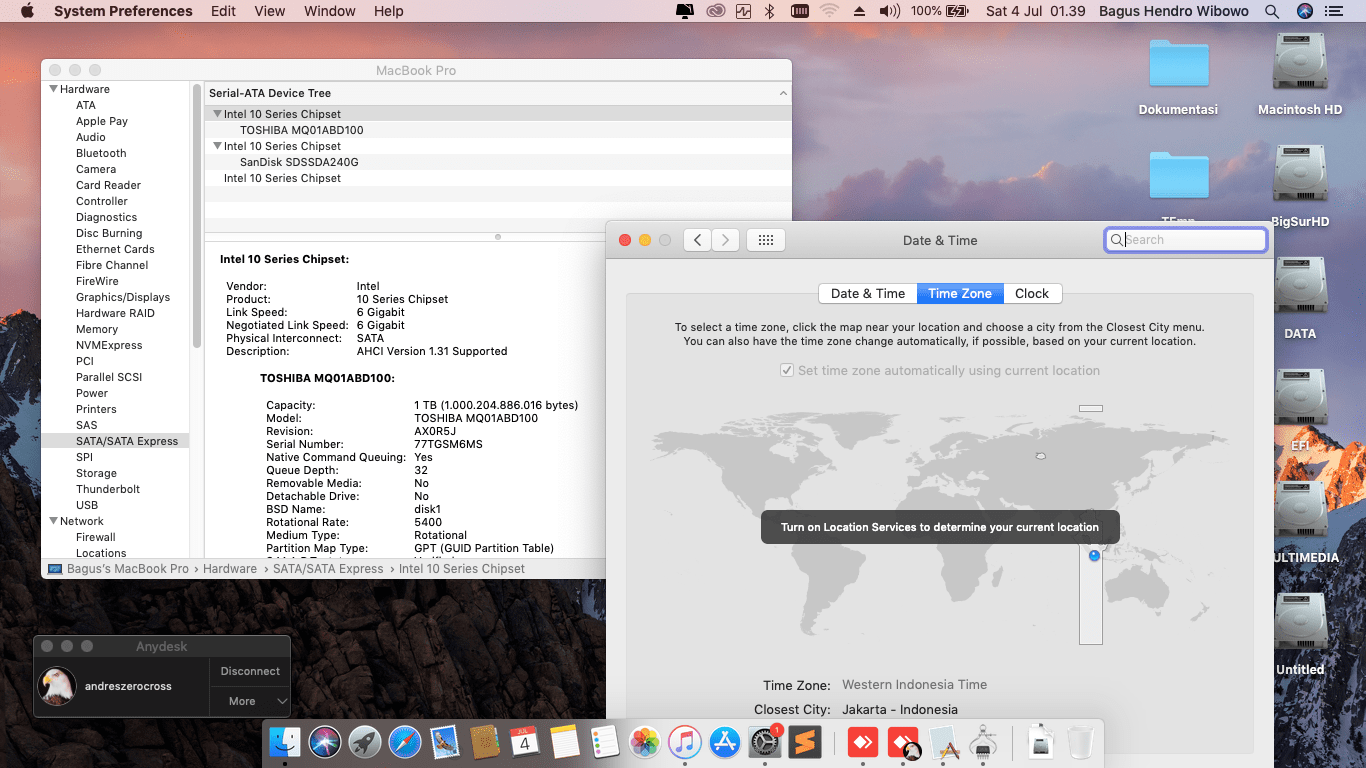Click sort arrow of Serial-ATA Device Tree header

click(x=783, y=93)
